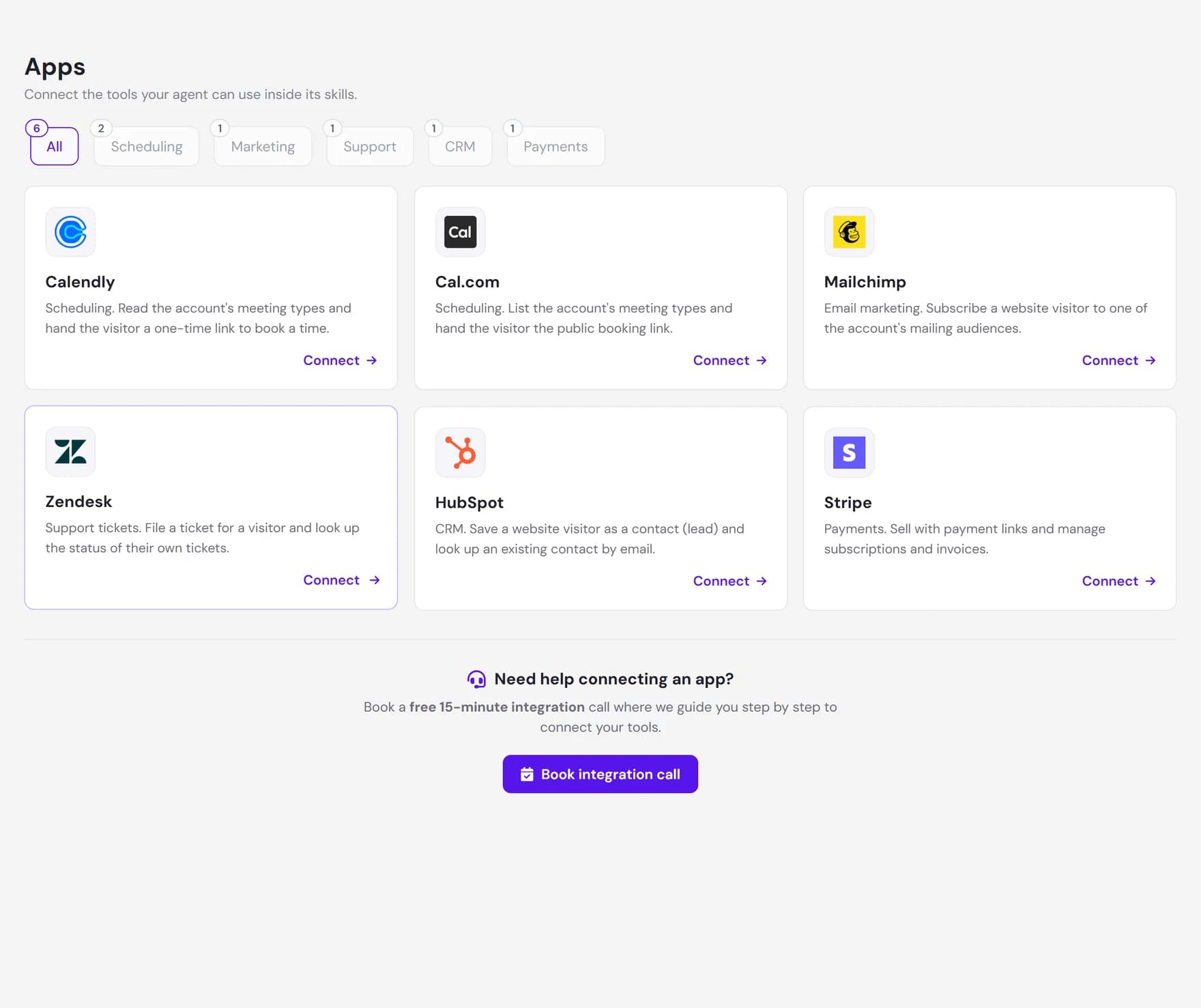The image size is (1201, 1008).
Task: Click the arrow next to Zendesk Connect
Action: coord(374,580)
